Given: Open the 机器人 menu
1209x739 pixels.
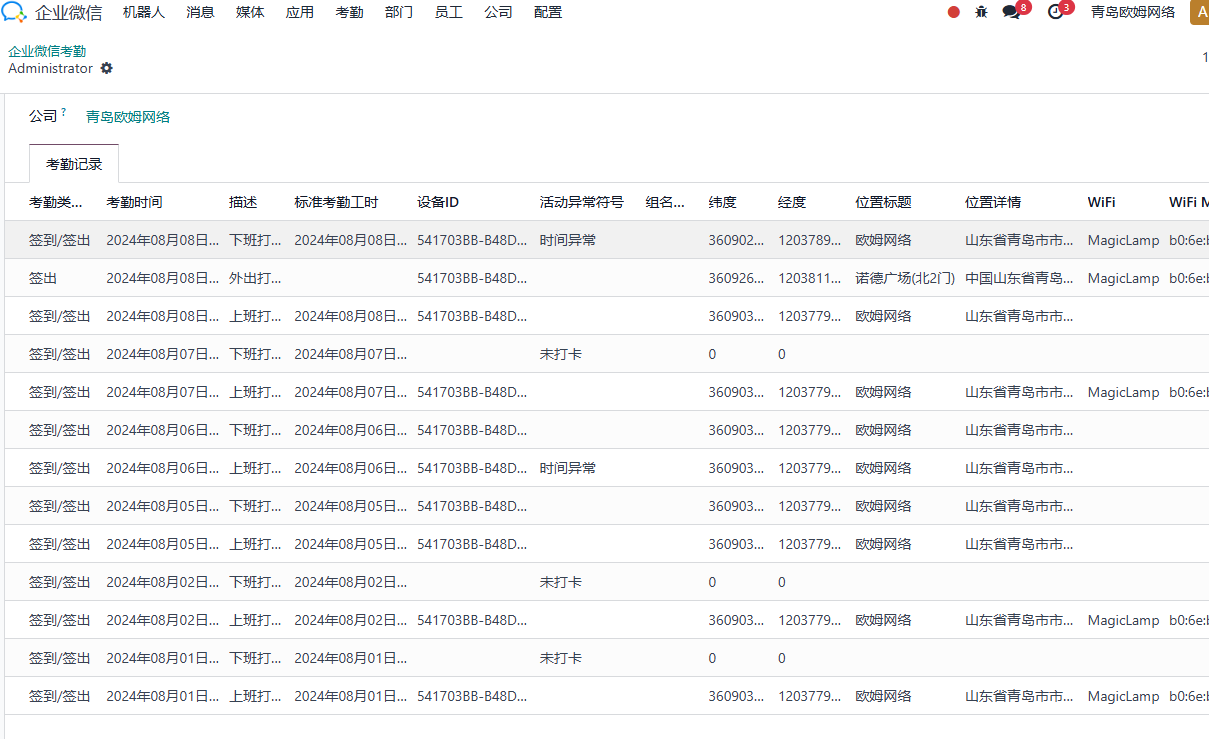Looking at the screenshot, I should click(x=144, y=12).
